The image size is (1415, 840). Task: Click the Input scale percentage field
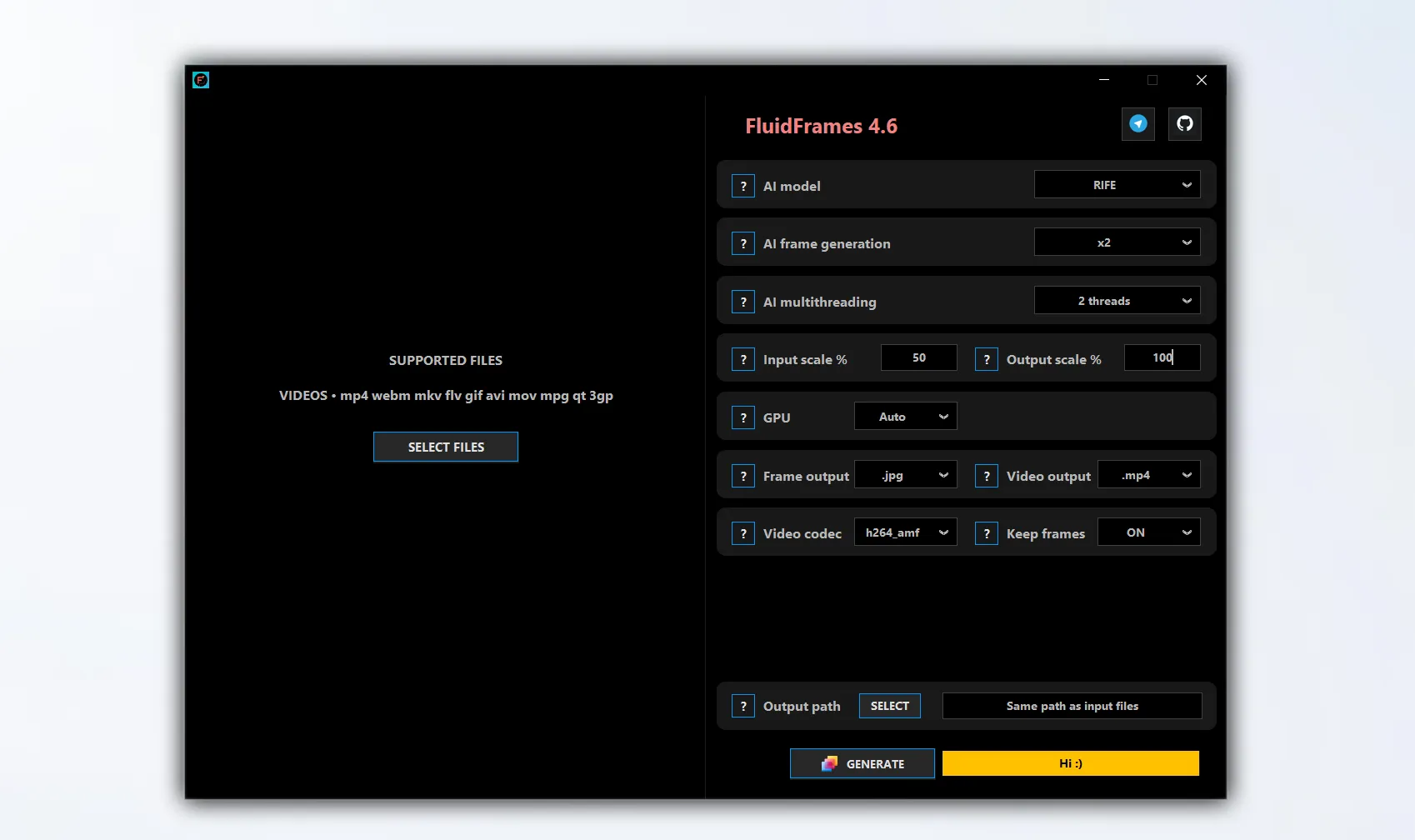(x=918, y=357)
